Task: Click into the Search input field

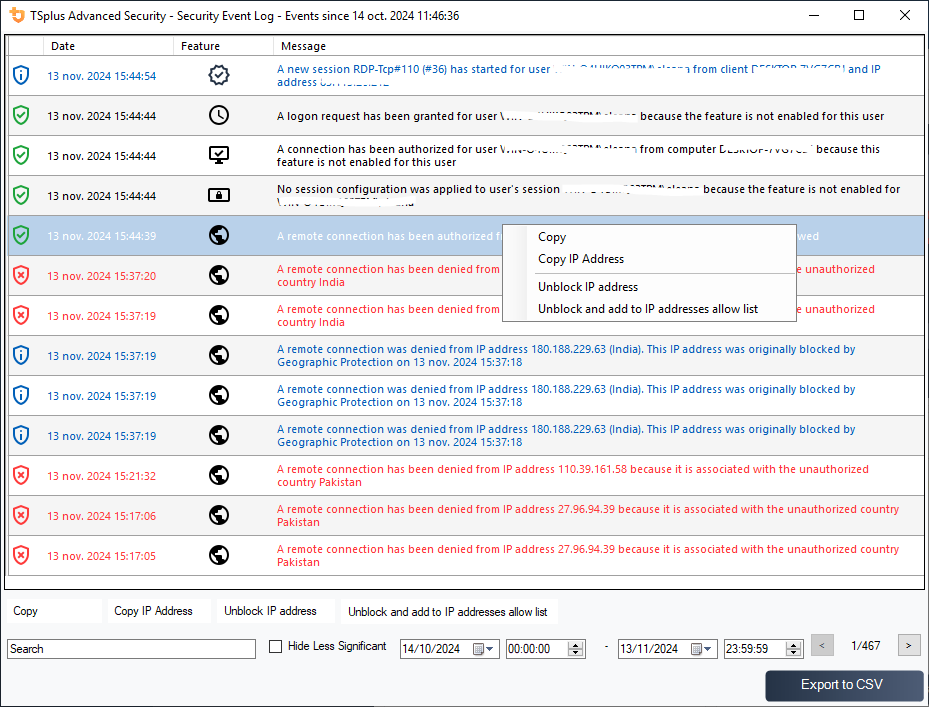Action: [x=132, y=649]
